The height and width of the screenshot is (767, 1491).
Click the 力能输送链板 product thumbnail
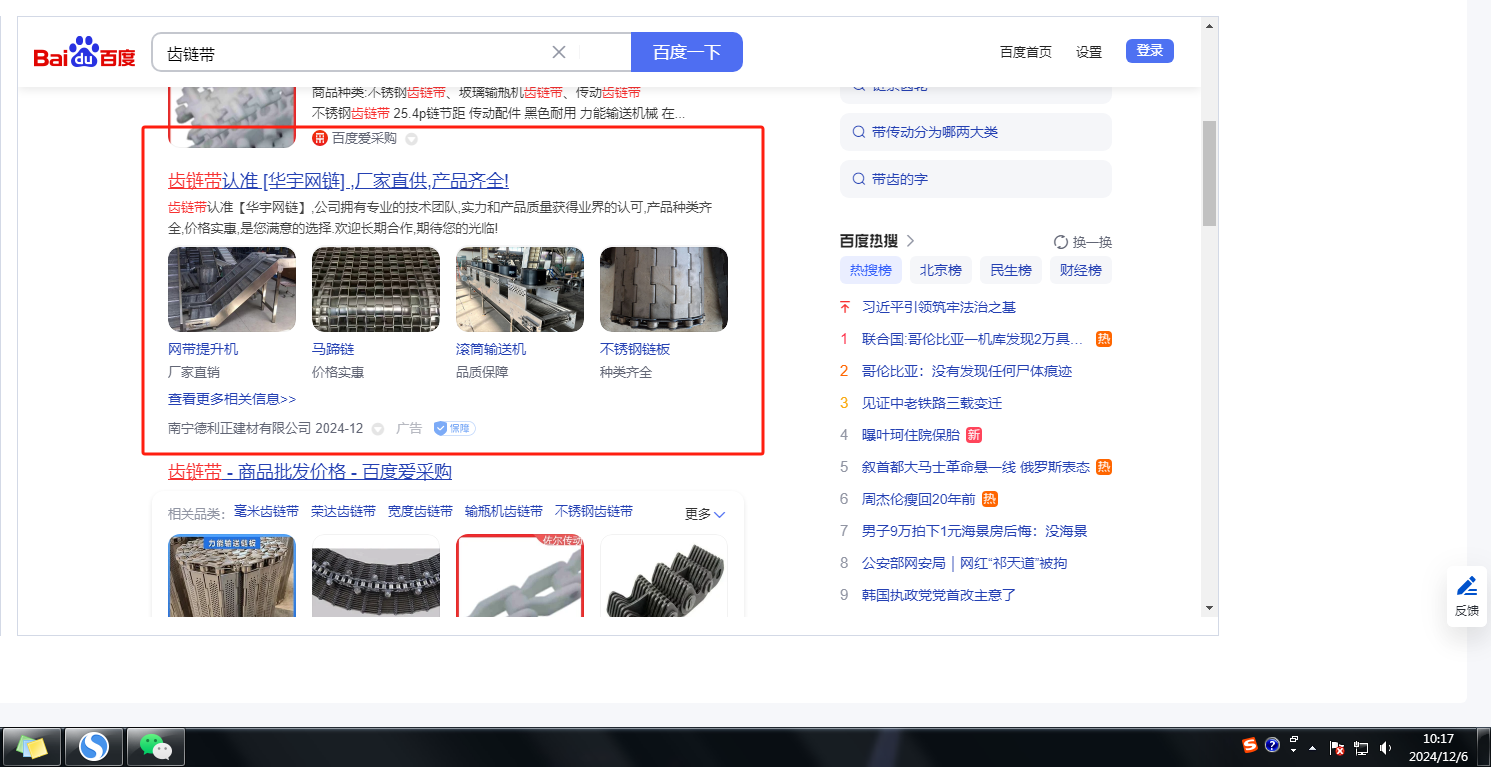point(232,576)
